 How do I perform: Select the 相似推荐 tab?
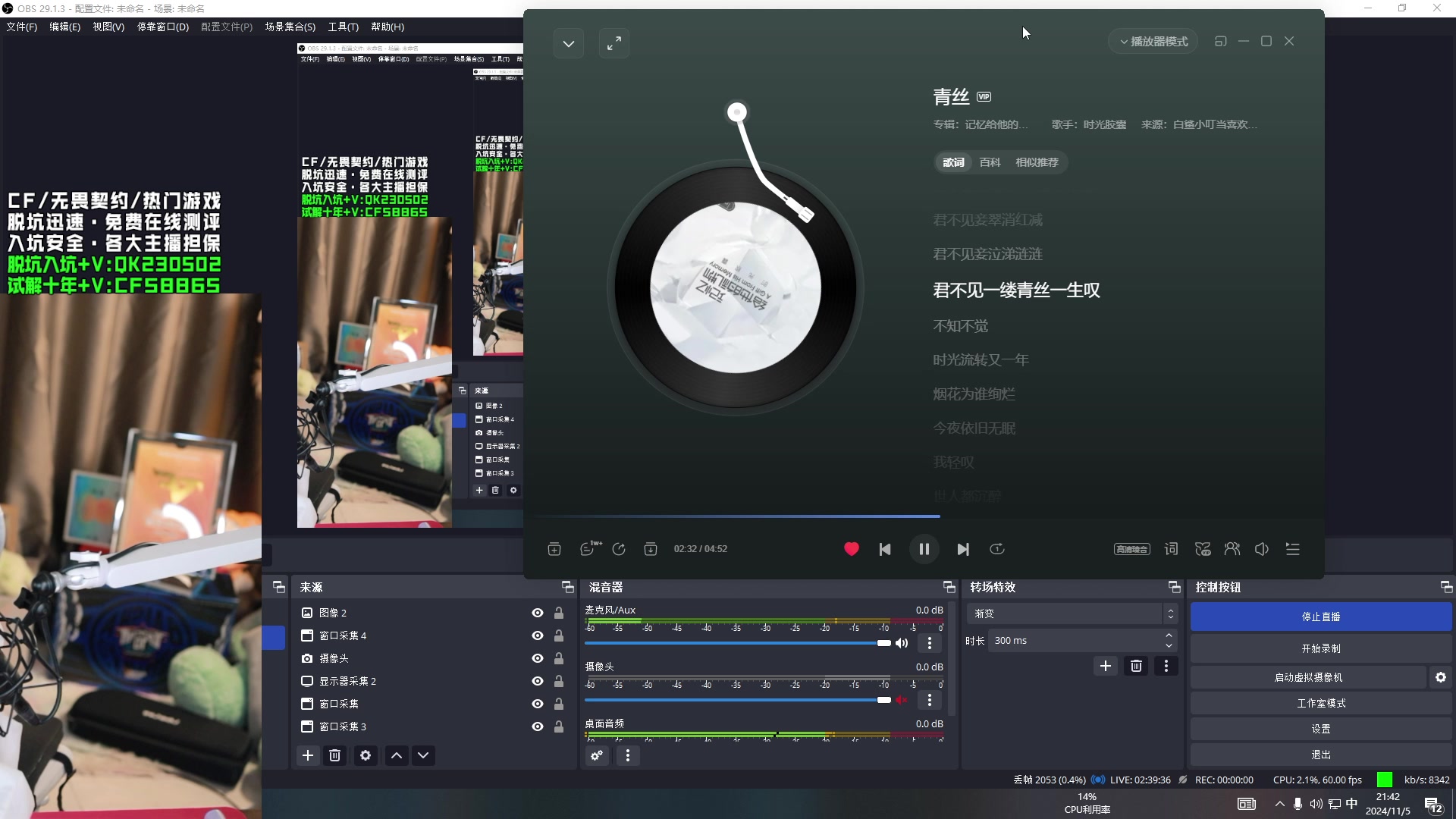click(x=1037, y=162)
